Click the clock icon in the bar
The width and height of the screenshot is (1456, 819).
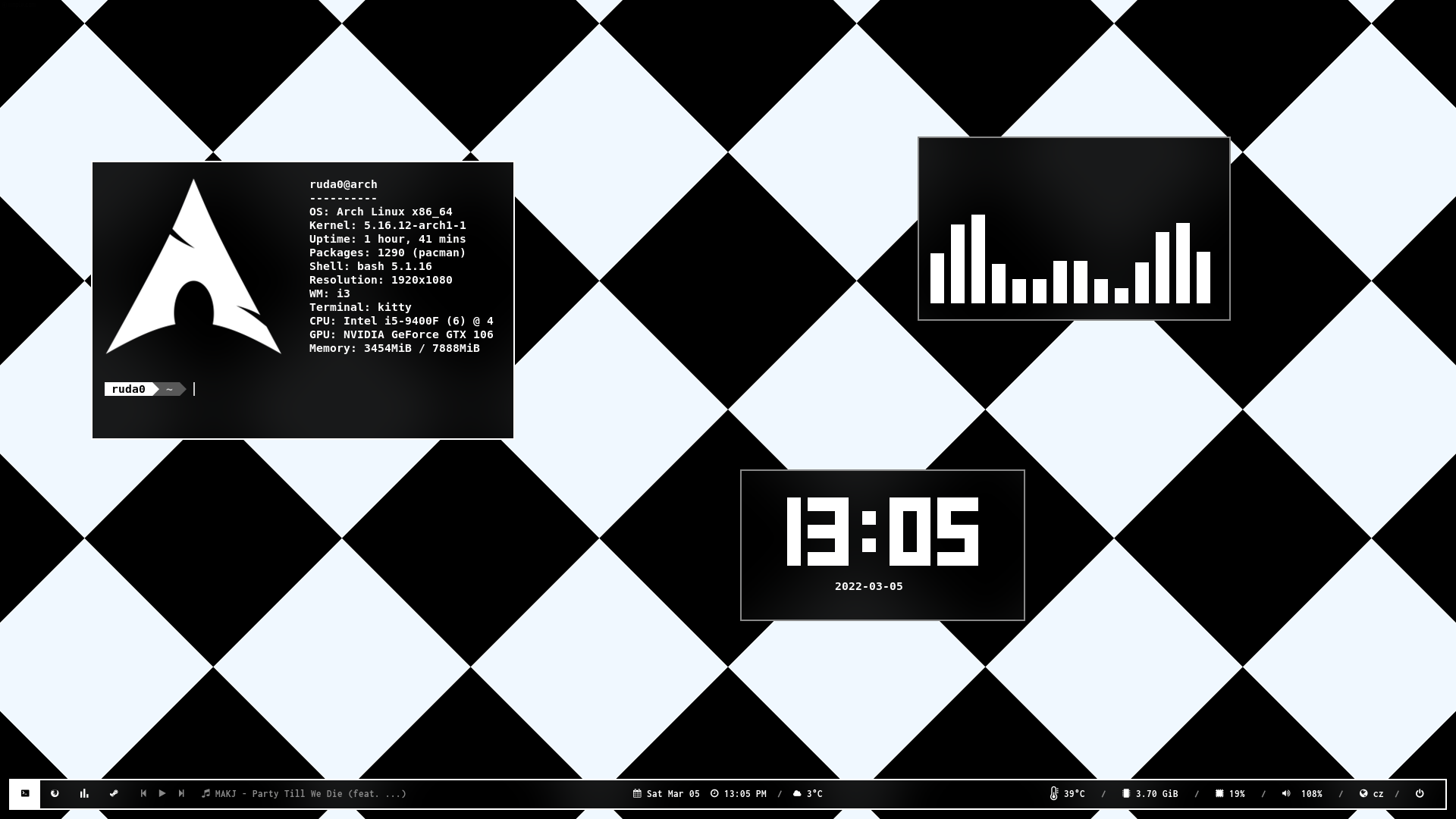[x=714, y=793]
